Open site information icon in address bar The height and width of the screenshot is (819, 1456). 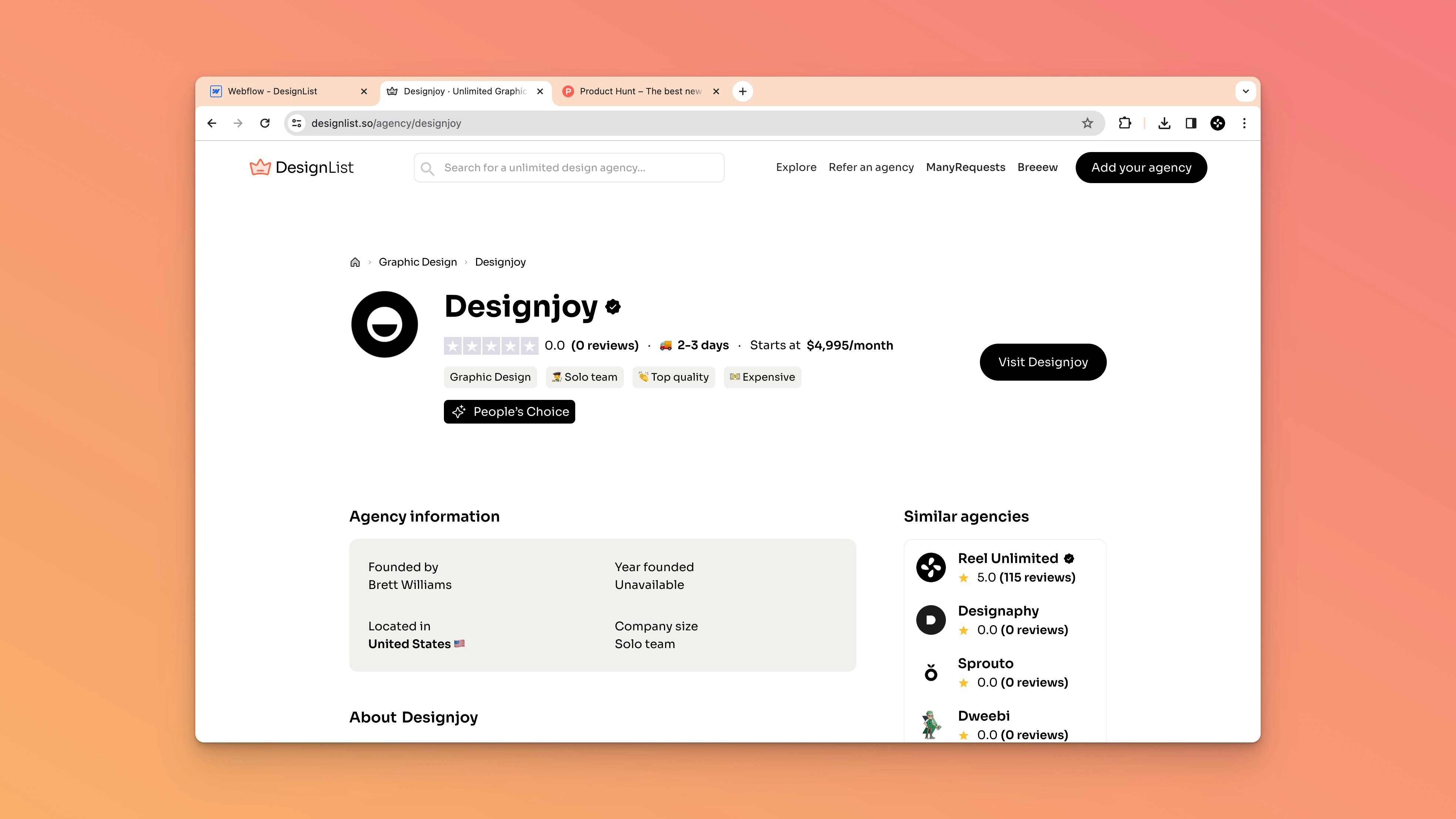(x=297, y=123)
